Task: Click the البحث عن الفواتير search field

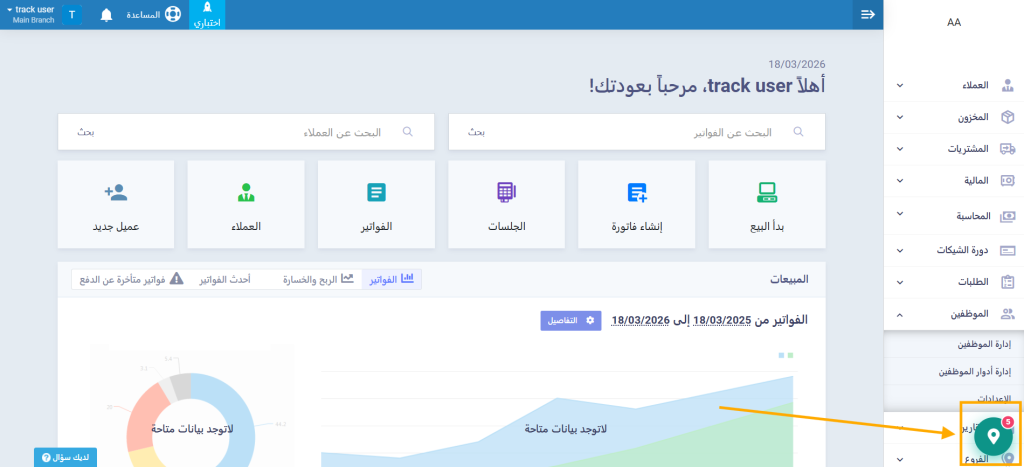Action: click(x=636, y=131)
